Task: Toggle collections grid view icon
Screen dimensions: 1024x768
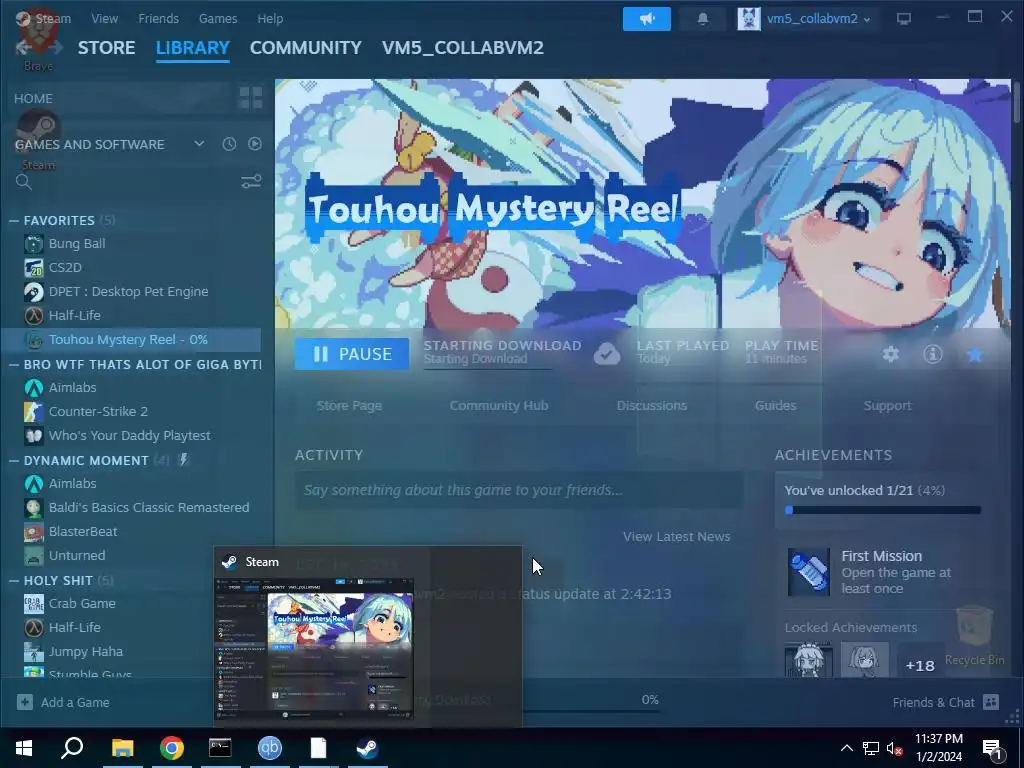Action: pos(251,98)
